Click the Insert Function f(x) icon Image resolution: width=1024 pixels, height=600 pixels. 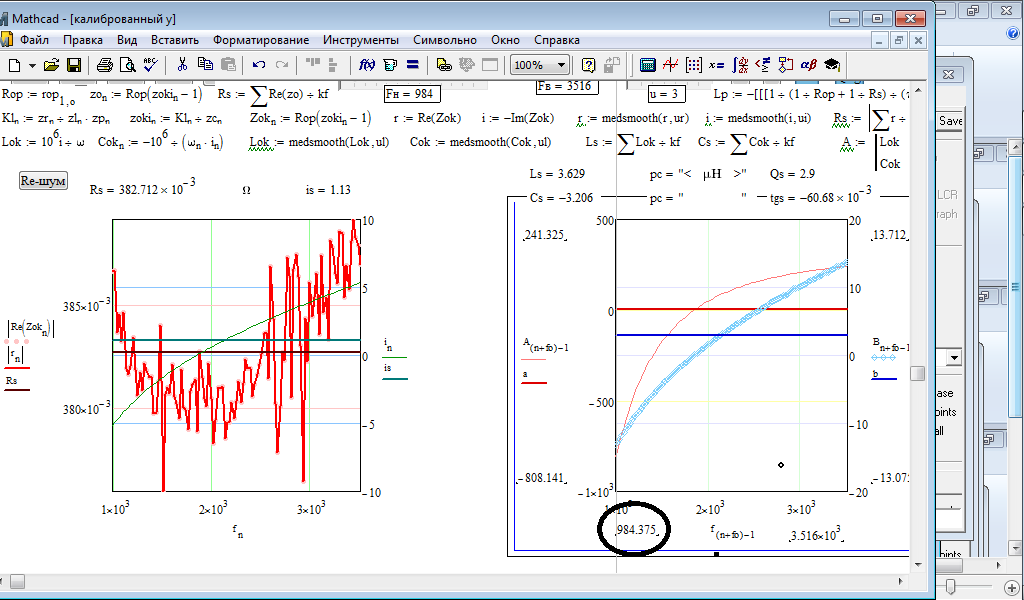(x=366, y=65)
